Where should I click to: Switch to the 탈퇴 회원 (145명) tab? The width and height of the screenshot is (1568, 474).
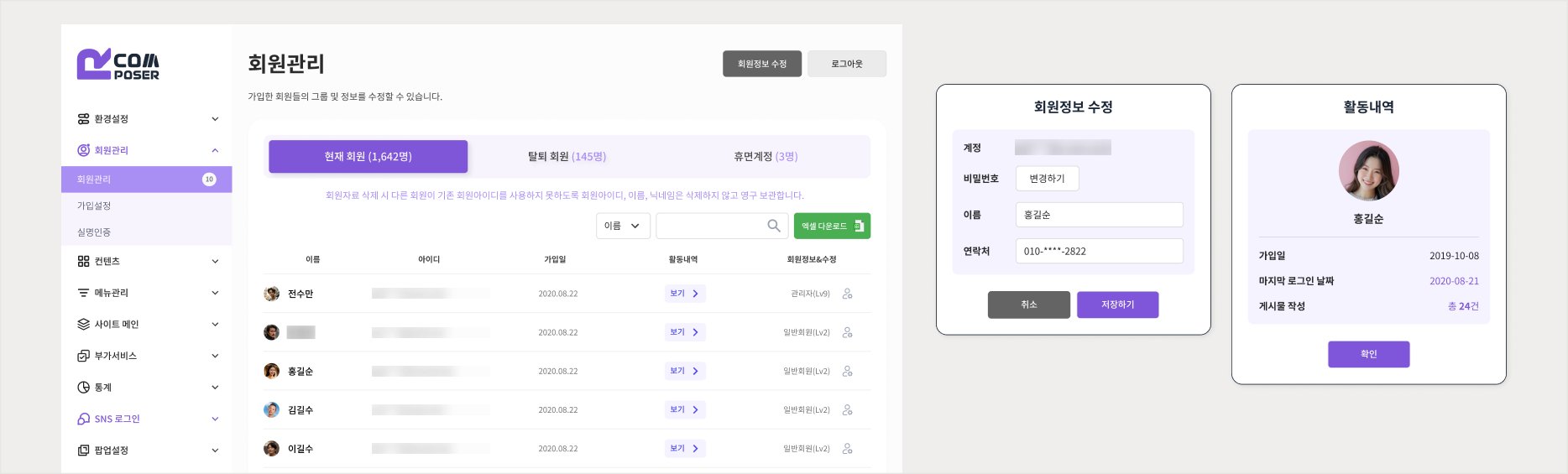click(567, 157)
